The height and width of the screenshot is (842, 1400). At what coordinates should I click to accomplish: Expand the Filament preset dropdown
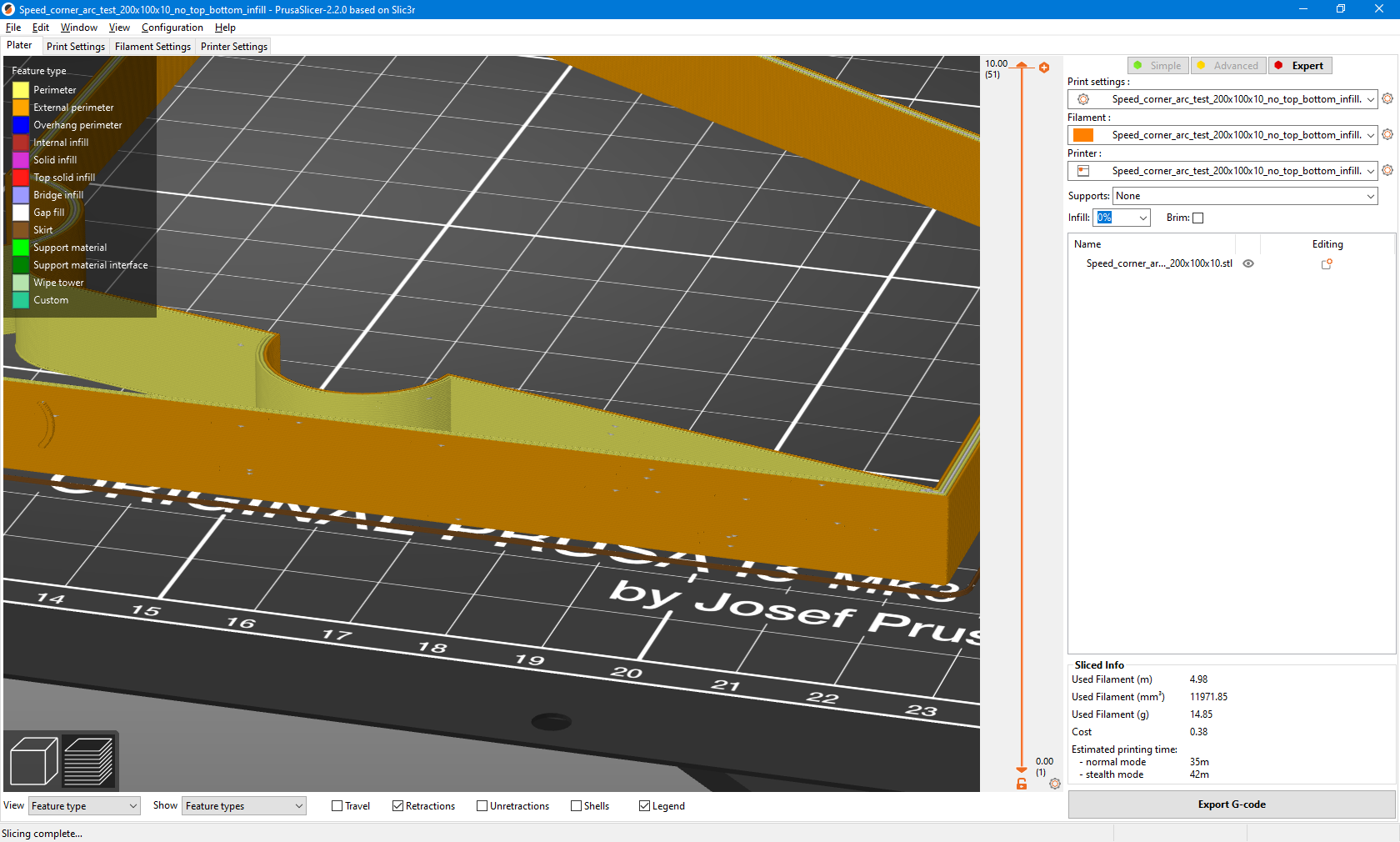(x=1371, y=135)
